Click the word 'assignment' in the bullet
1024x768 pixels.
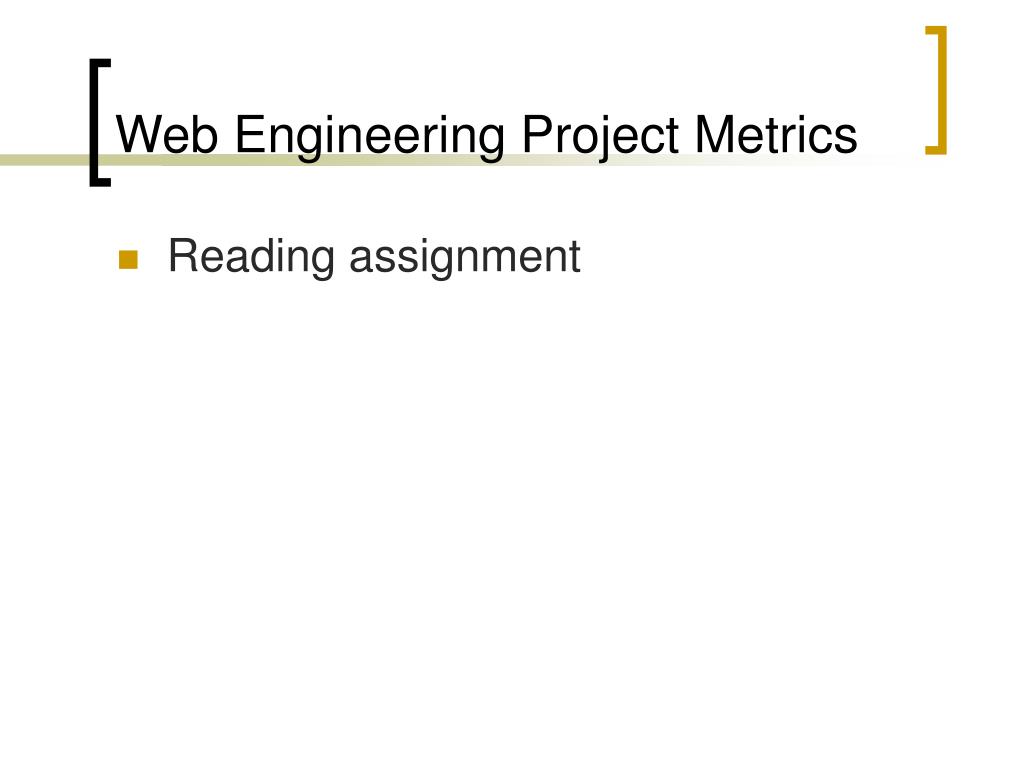point(465,257)
